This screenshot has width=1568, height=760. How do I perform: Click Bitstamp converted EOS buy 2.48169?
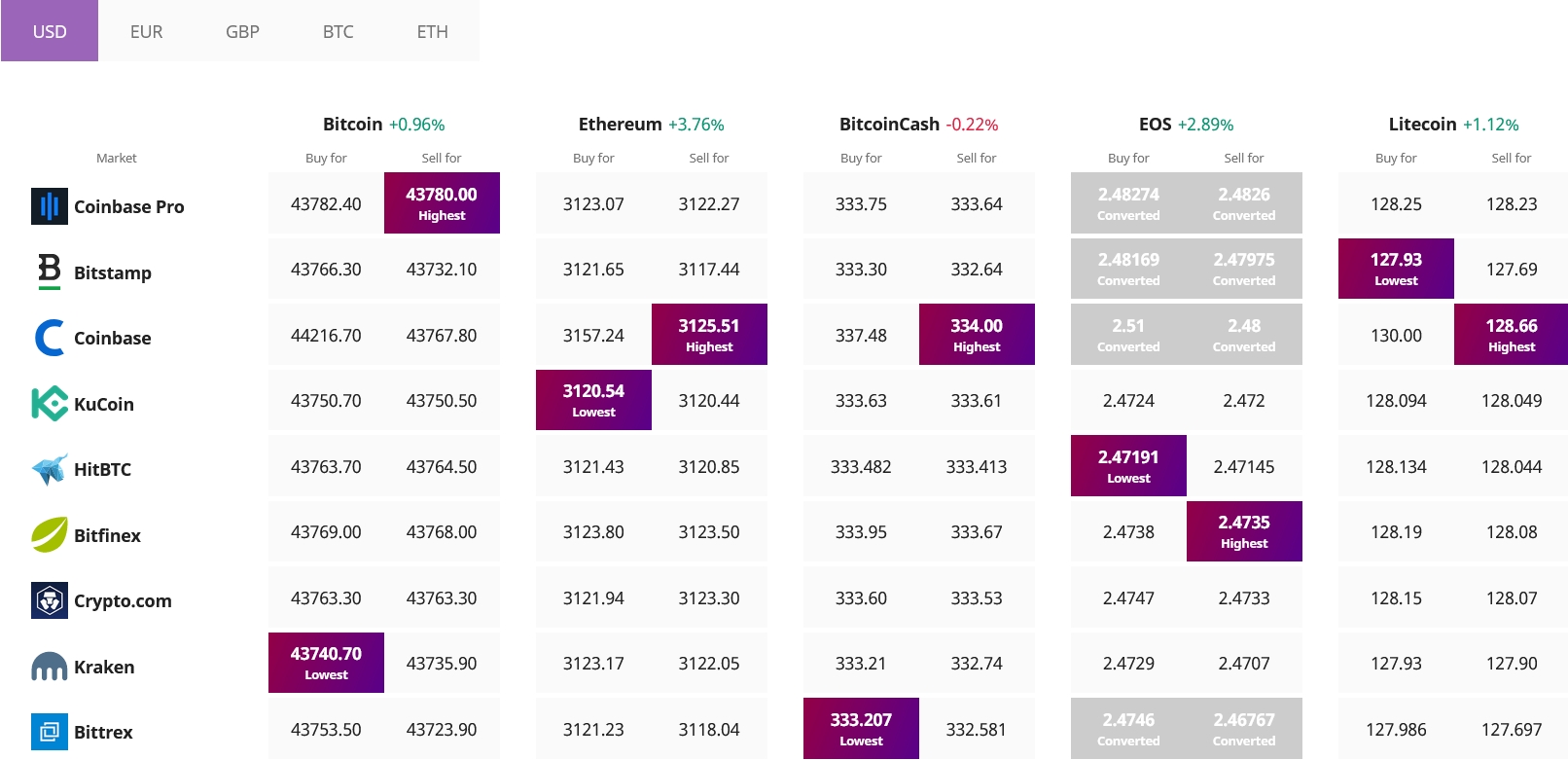(x=1128, y=269)
